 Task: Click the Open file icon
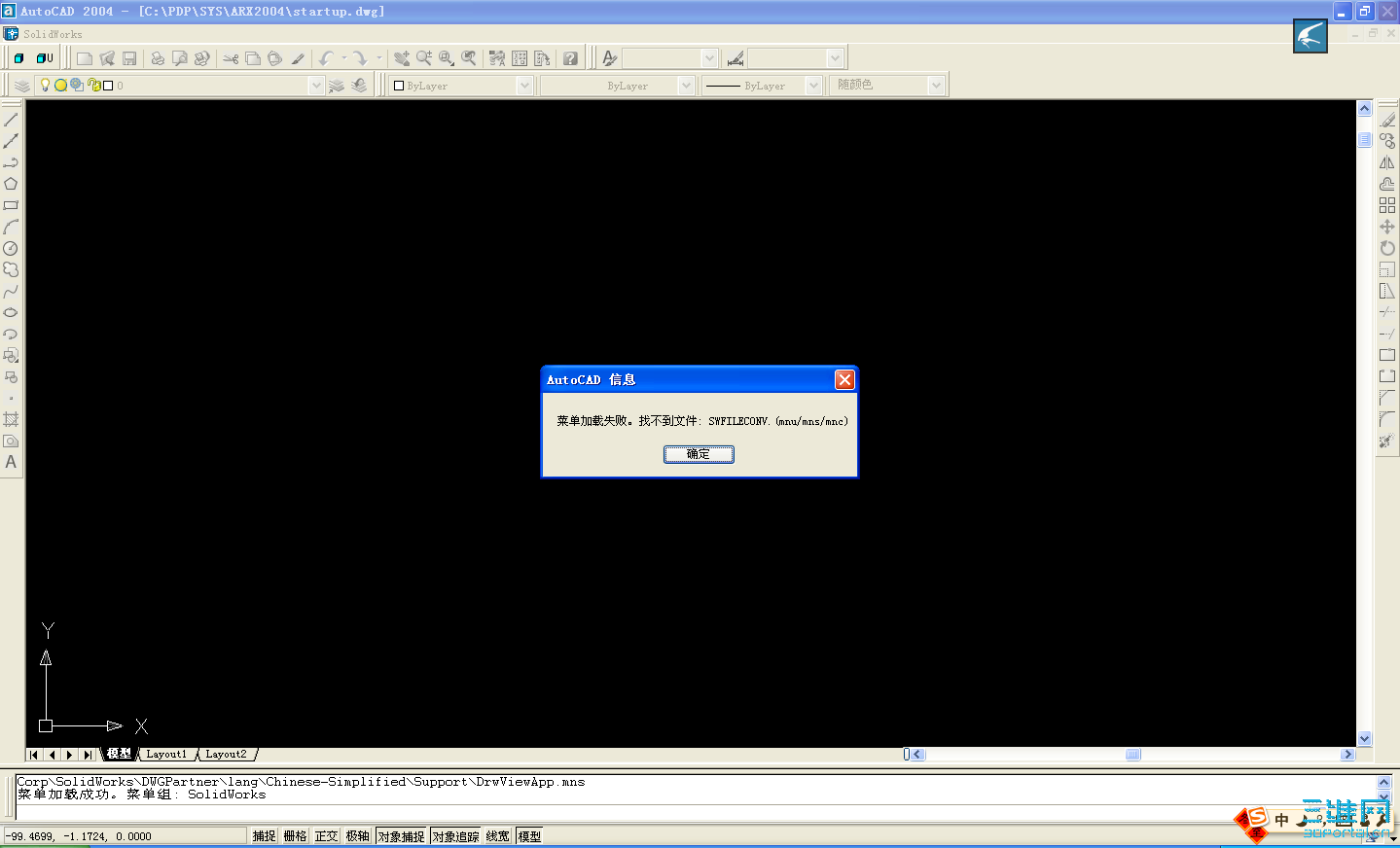coord(107,58)
